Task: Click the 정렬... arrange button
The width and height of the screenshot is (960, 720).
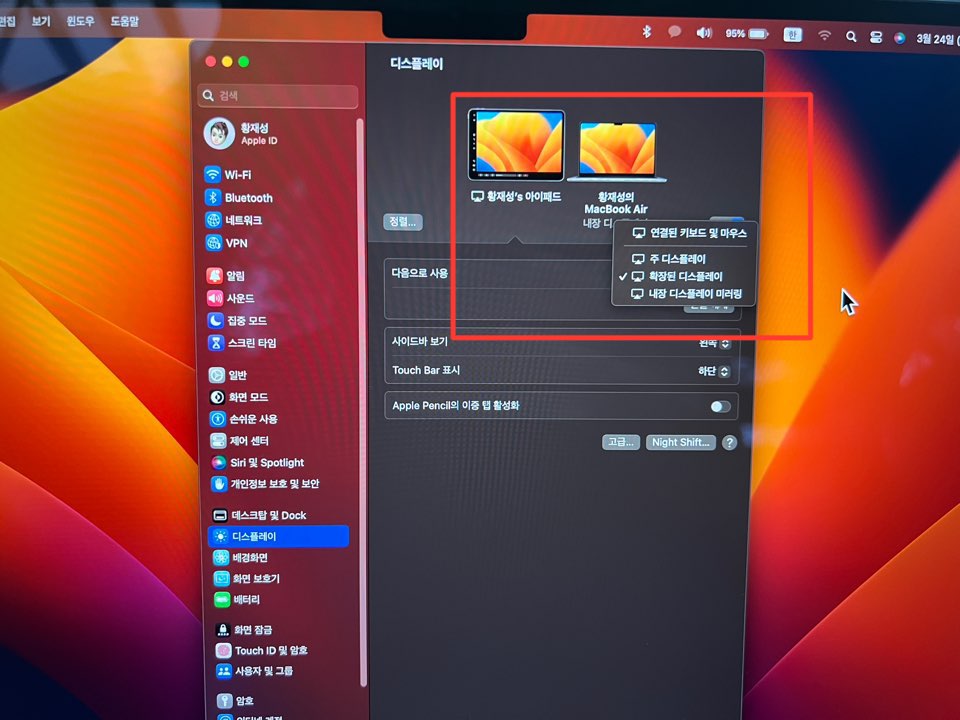Action: click(403, 222)
